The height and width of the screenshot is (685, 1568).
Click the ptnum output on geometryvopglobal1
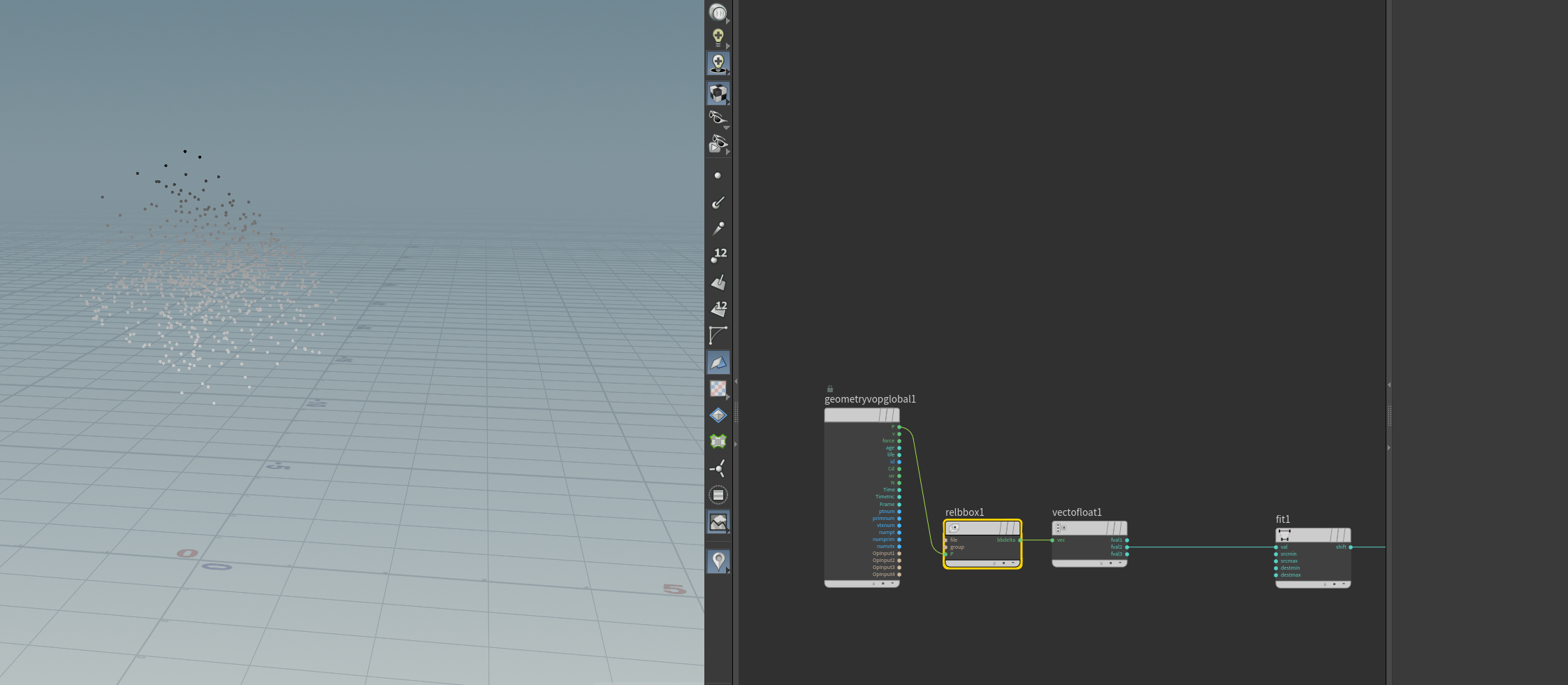click(x=899, y=511)
